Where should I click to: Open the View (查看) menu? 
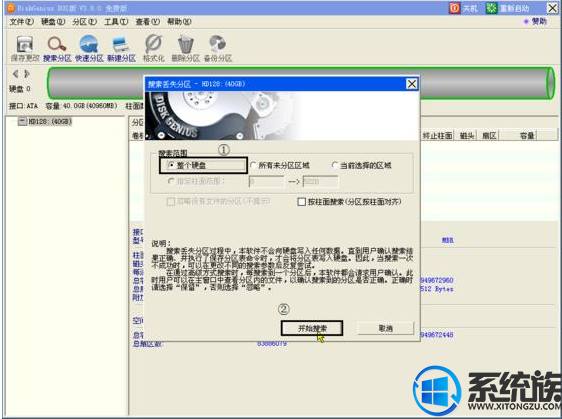[x=148, y=22]
